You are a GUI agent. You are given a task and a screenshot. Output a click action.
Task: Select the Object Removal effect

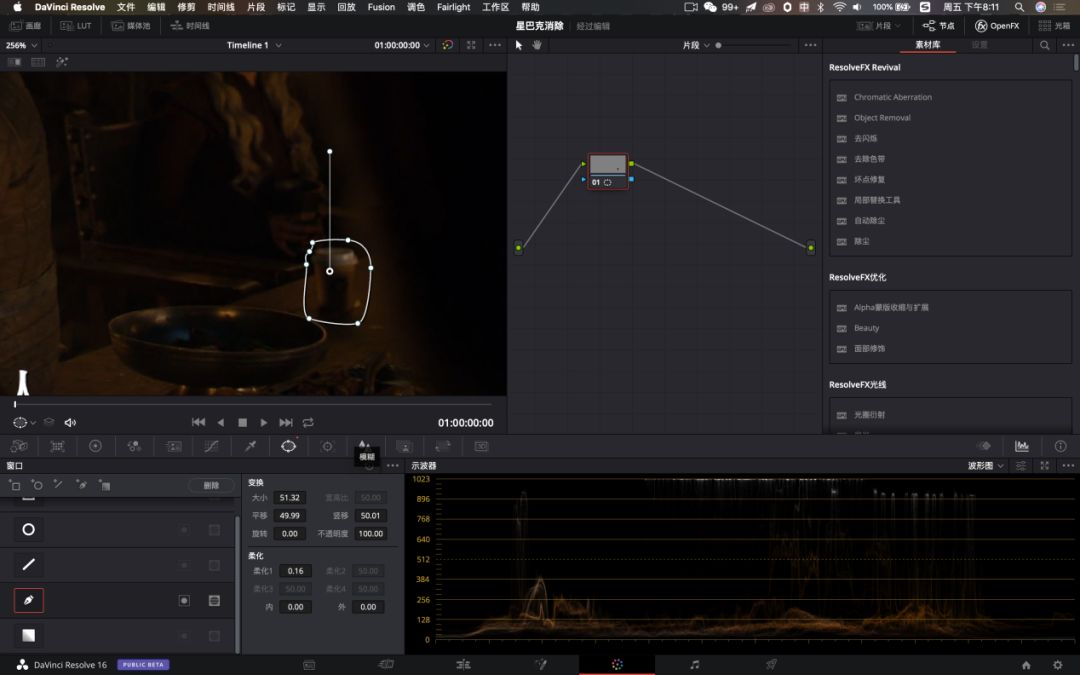(882, 118)
